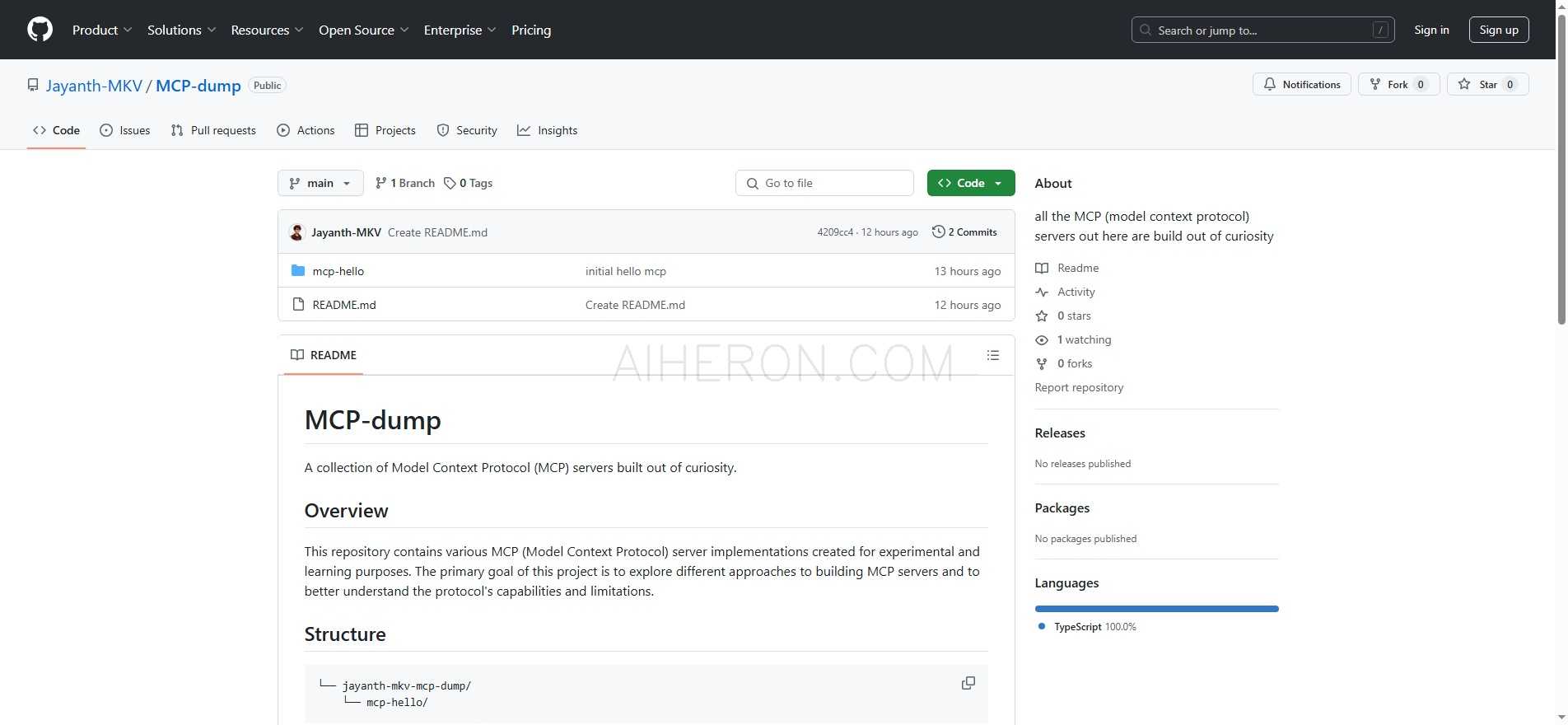1568x725 pixels.
Task: Switch to the Actions tab
Action: point(306,130)
